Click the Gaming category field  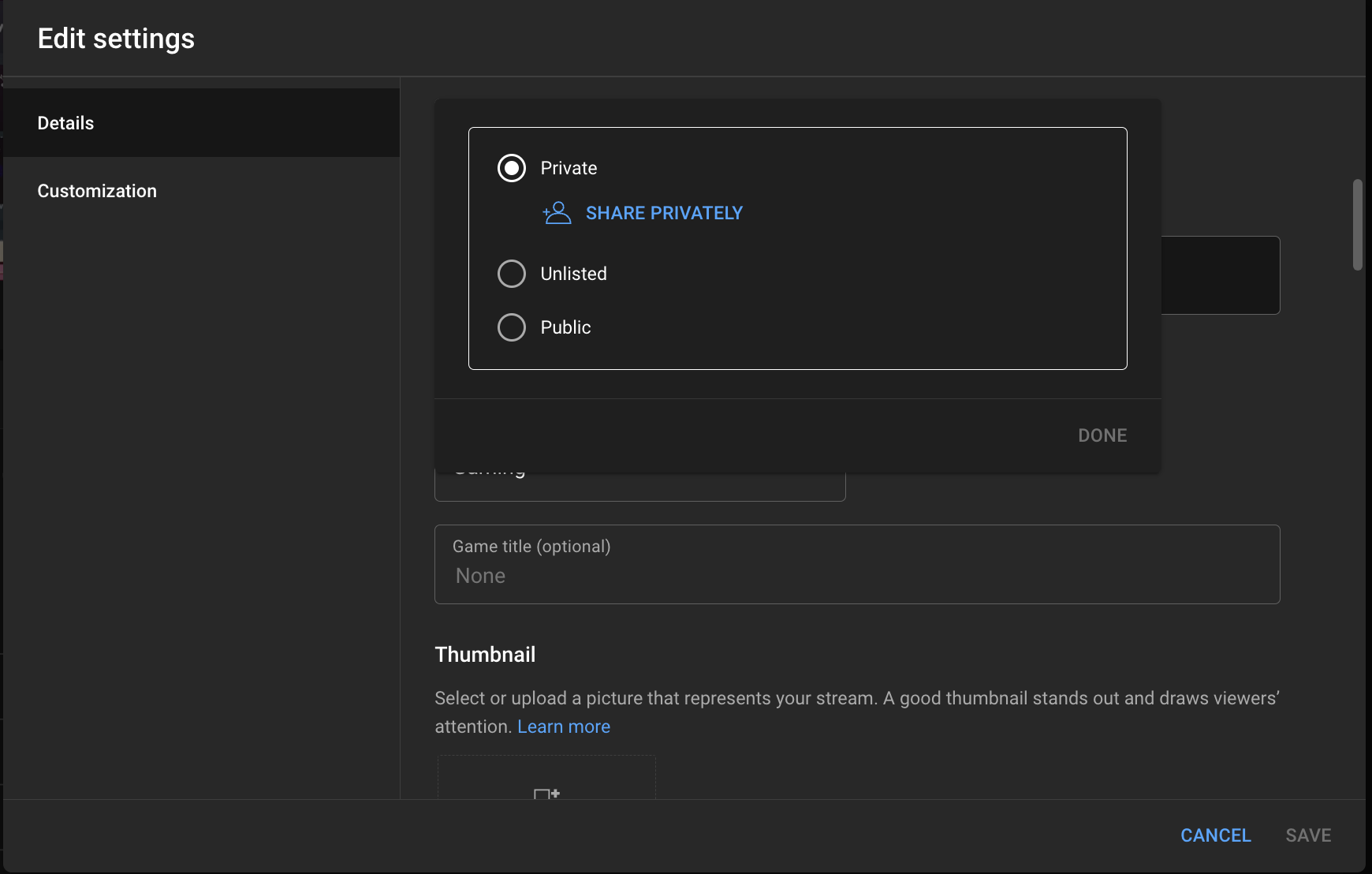(x=639, y=473)
